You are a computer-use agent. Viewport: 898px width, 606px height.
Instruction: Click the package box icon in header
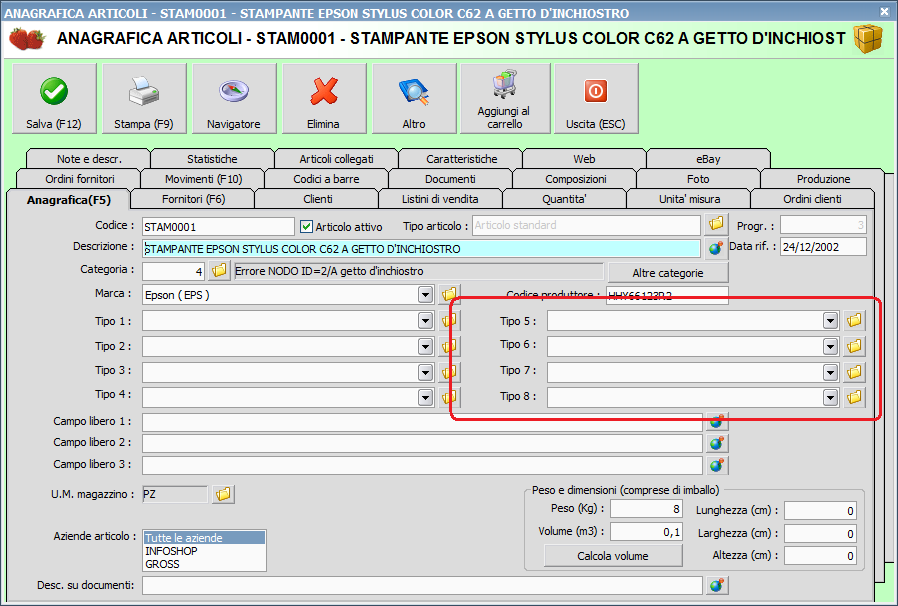pos(868,39)
